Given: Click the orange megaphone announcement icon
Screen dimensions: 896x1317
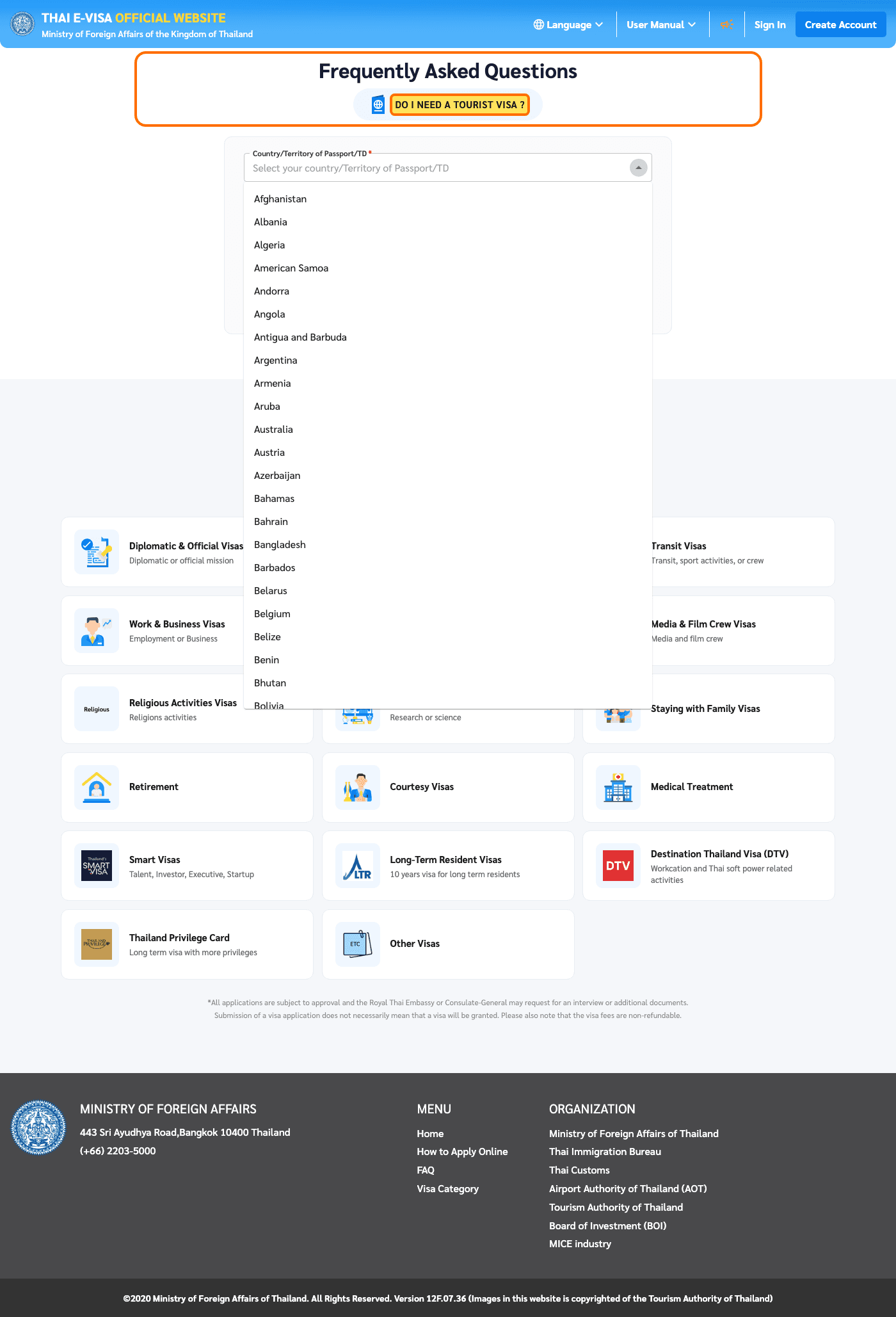Looking at the screenshot, I should (726, 25).
